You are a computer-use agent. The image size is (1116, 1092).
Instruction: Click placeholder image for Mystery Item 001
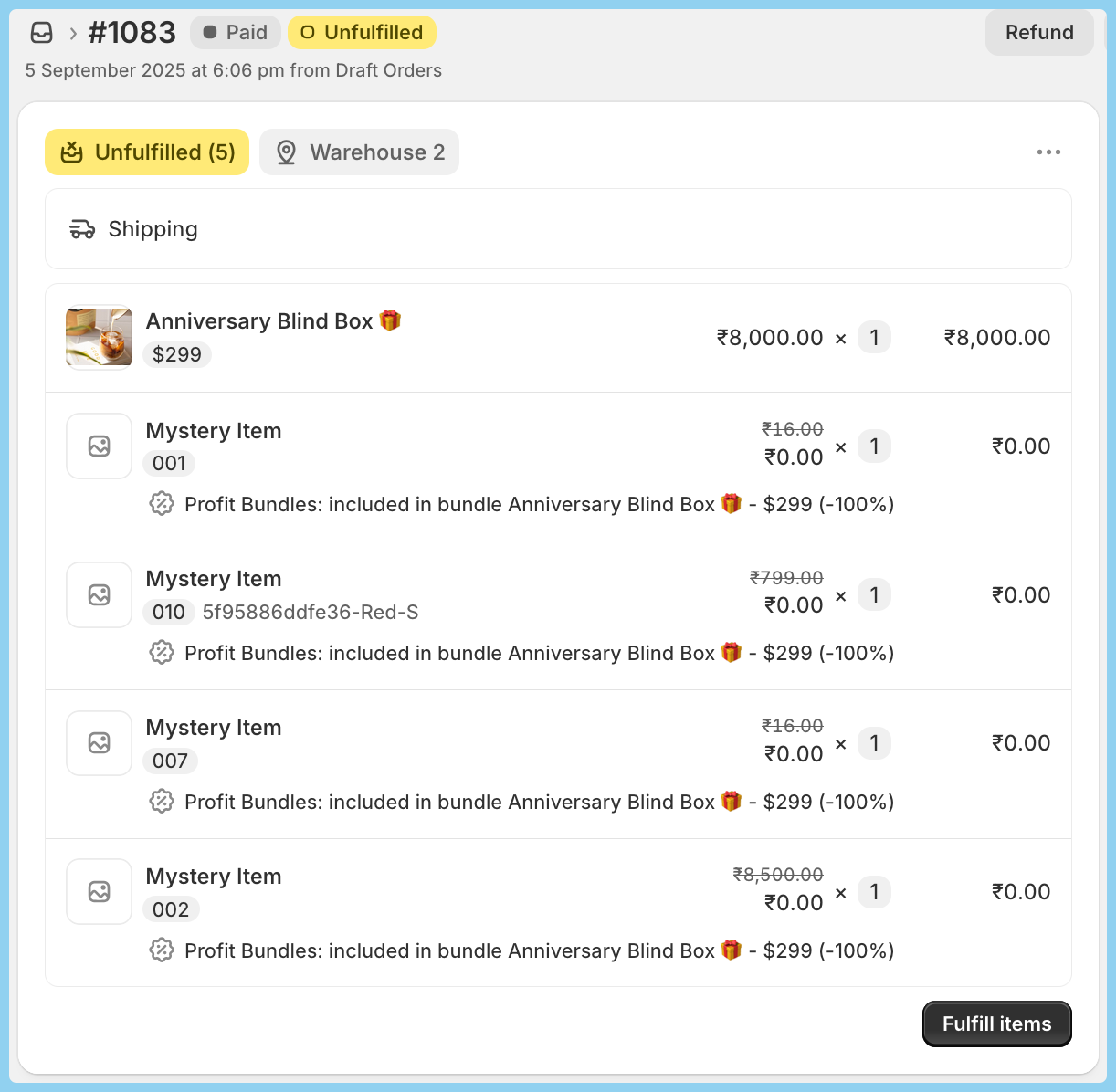(x=100, y=446)
